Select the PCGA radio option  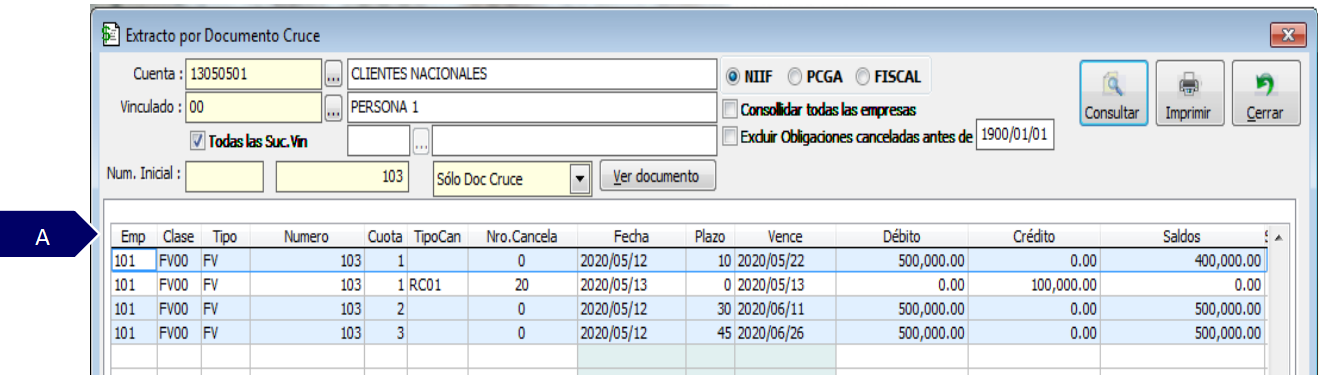[796, 77]
